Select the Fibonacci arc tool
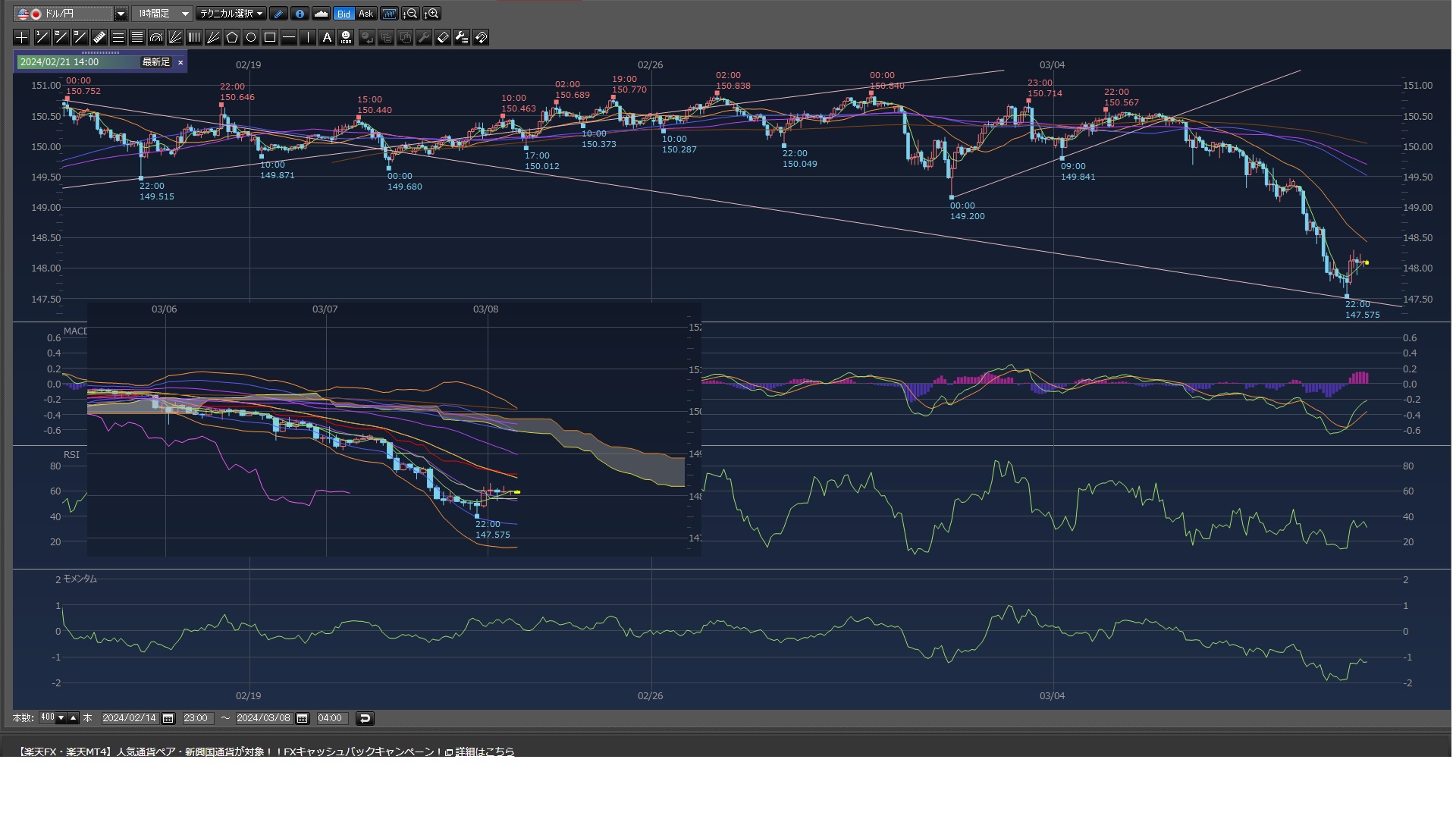 [x=156, y=37]
